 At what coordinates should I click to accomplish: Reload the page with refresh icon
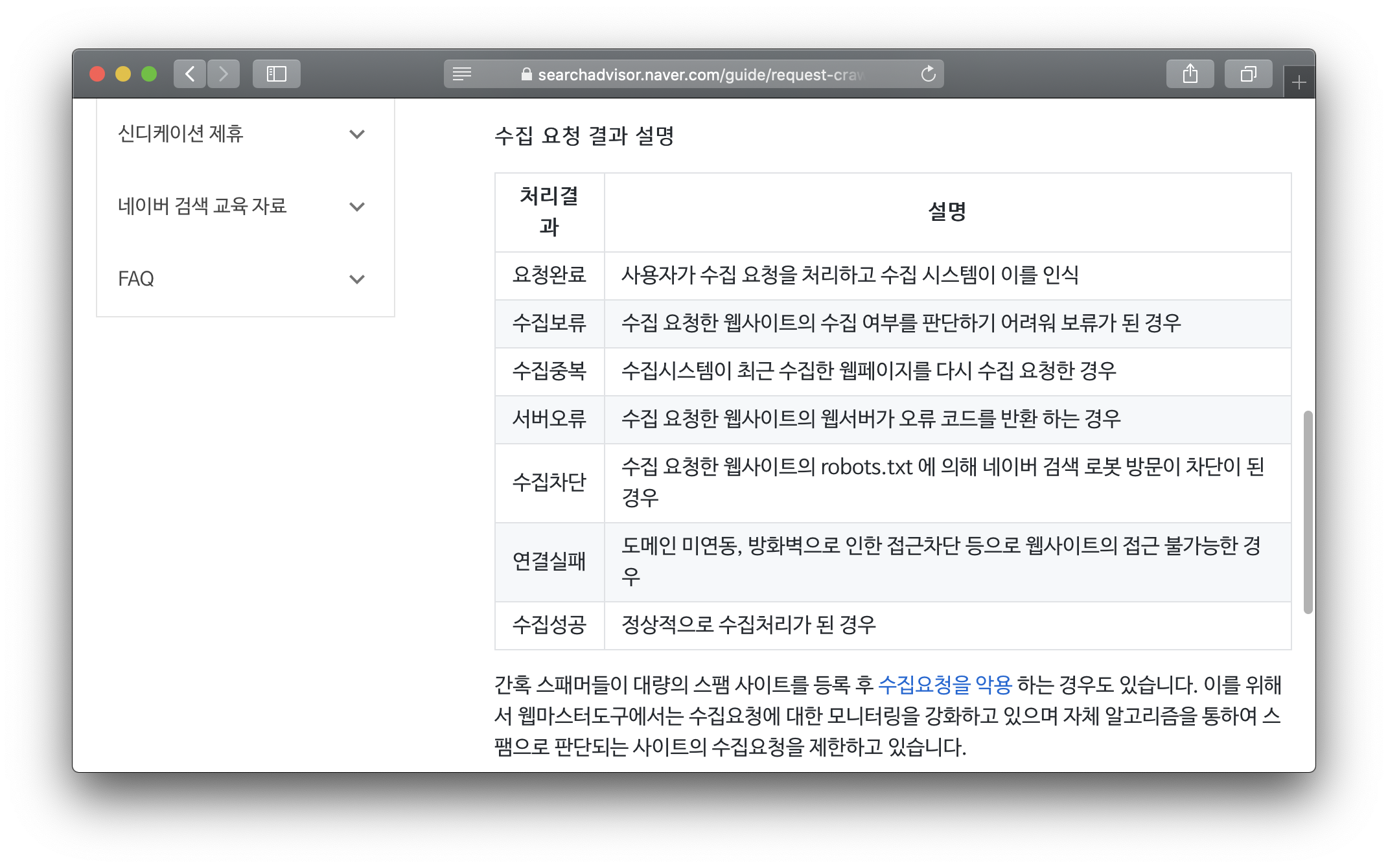point(928,74)
